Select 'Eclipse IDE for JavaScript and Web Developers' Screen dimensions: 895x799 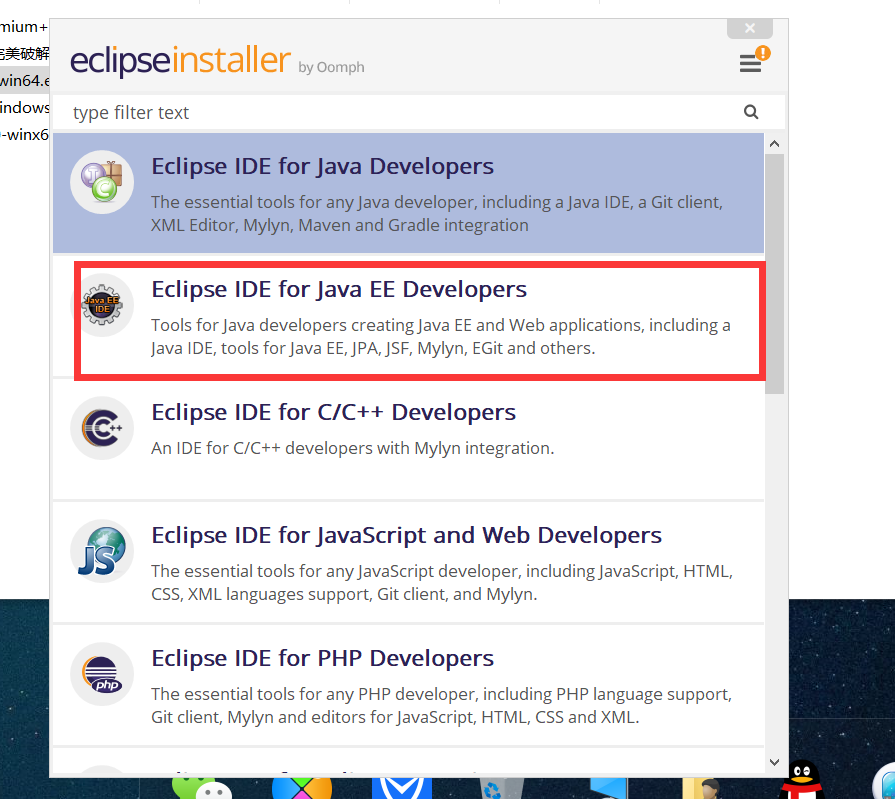click(x=406, y=535)
